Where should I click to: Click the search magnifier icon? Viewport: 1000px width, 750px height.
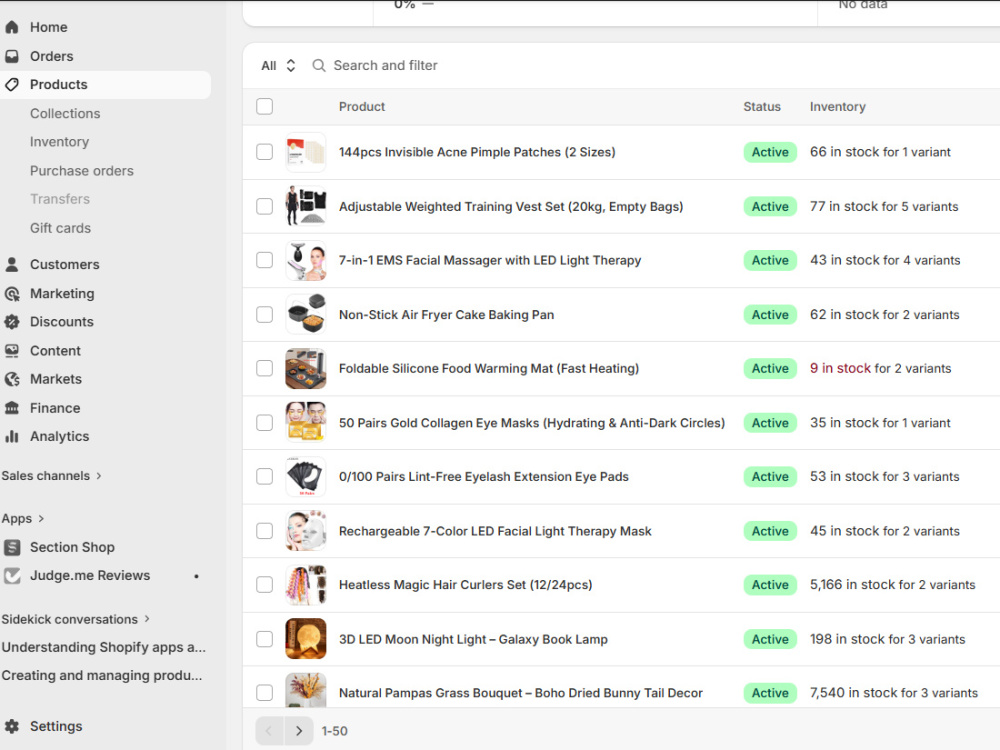coord(319,66)
